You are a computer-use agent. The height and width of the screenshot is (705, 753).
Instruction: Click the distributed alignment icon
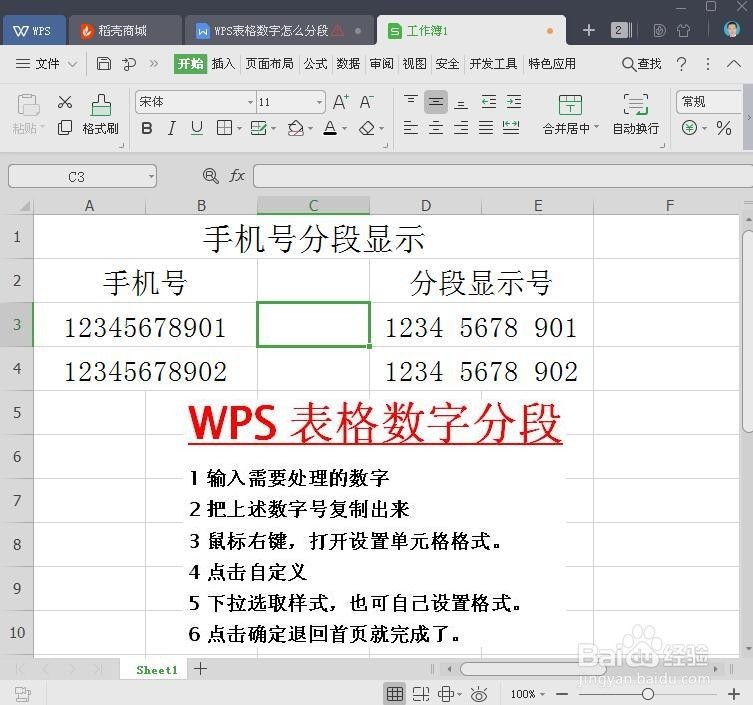511,128
